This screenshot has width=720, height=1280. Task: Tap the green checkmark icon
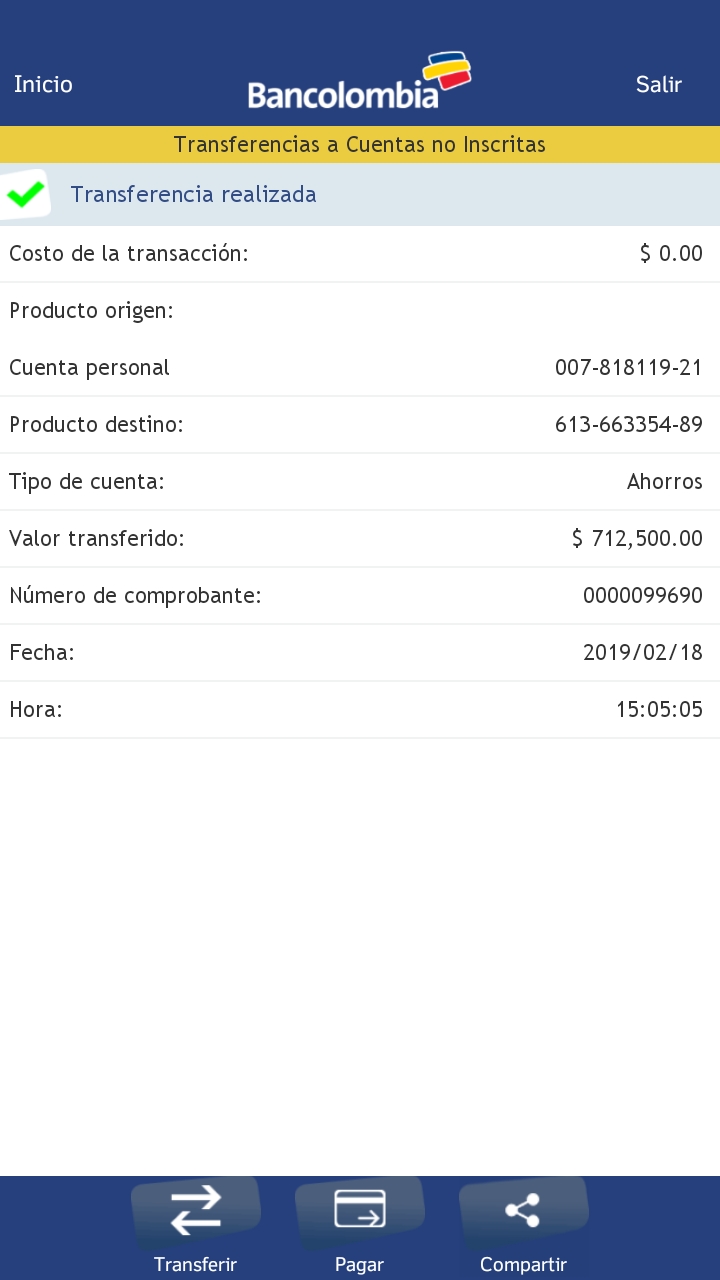(x=25, y=194)
